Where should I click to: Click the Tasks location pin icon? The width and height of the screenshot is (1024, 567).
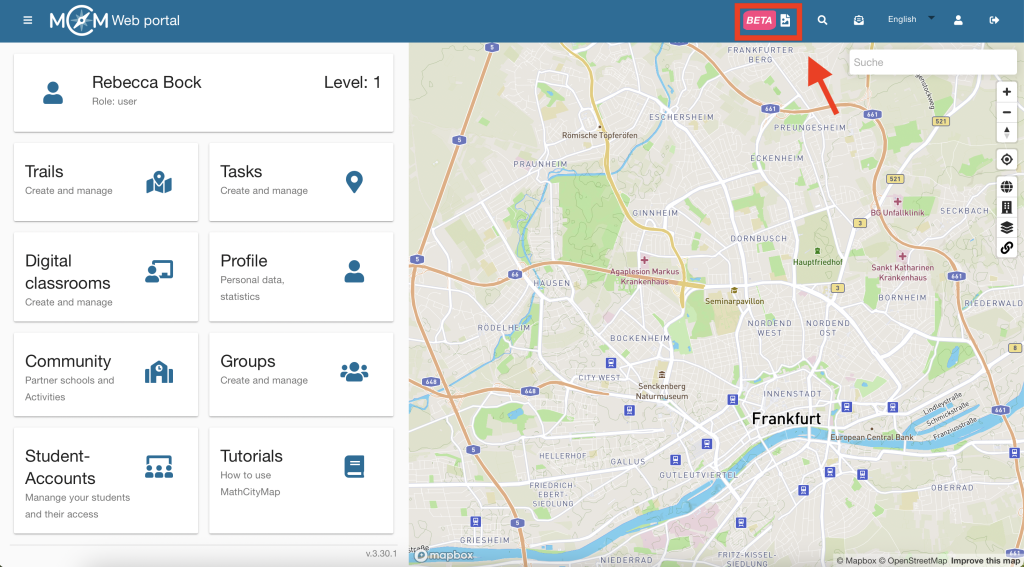coord(354,182)
